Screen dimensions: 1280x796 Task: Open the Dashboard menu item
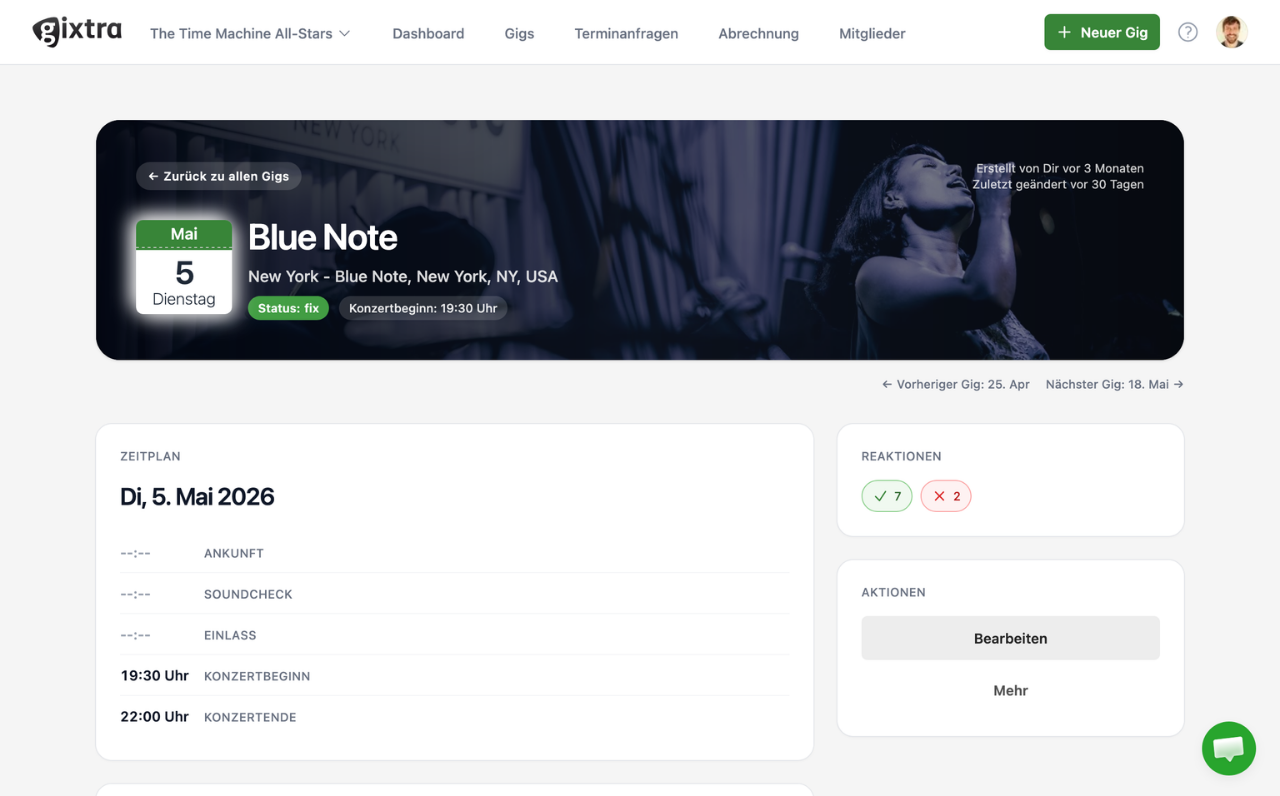[428, 33]
